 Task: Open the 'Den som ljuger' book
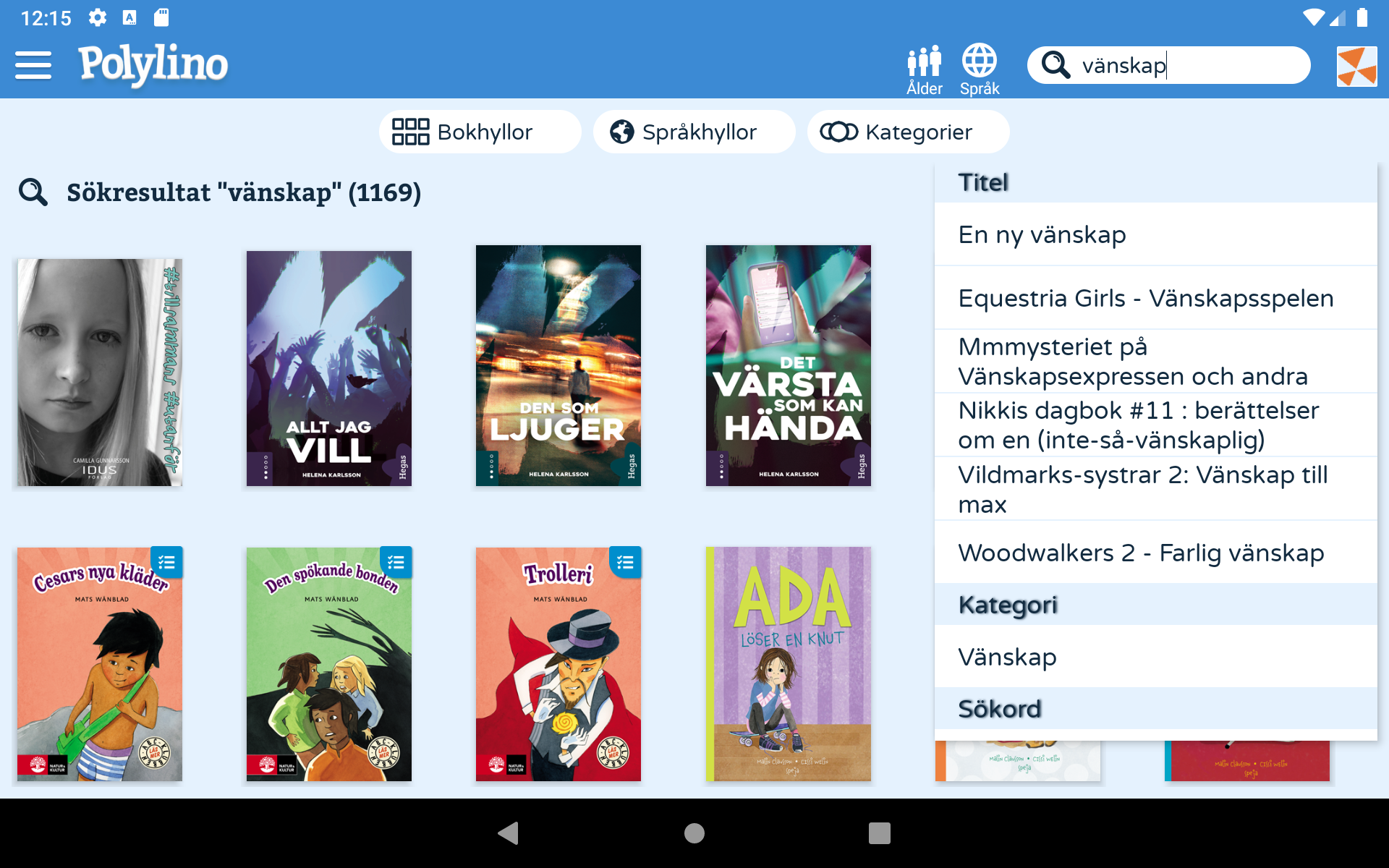tap(558, 365)
